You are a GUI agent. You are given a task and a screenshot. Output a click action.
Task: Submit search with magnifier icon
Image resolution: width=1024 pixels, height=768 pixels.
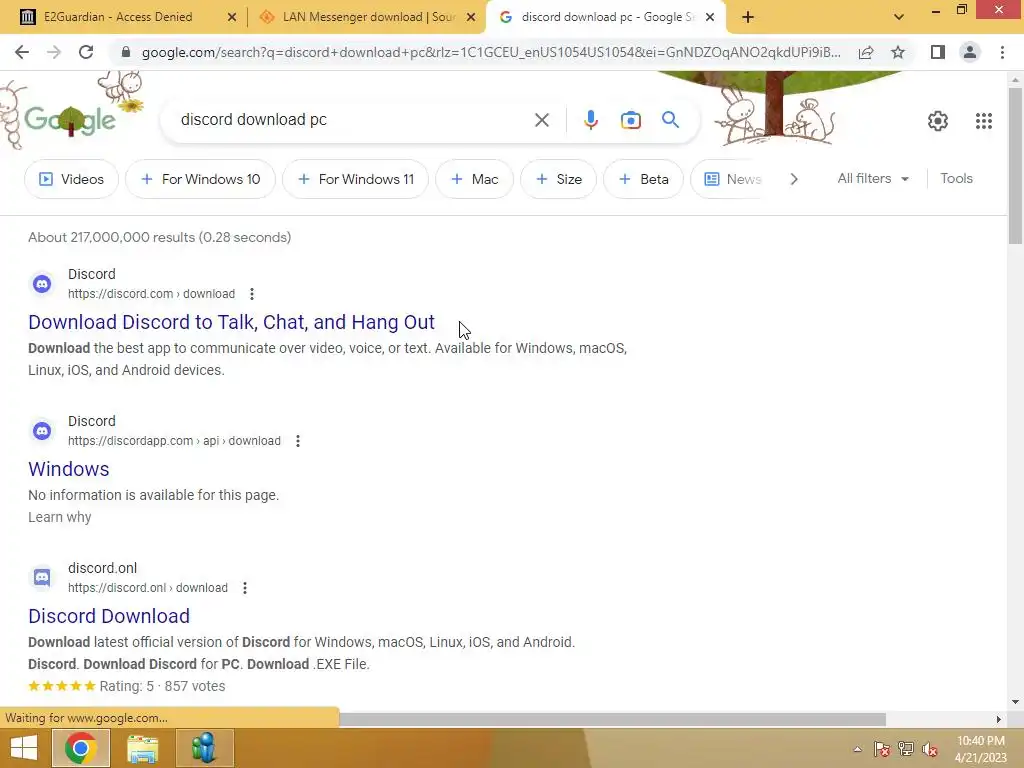[671, 120]
